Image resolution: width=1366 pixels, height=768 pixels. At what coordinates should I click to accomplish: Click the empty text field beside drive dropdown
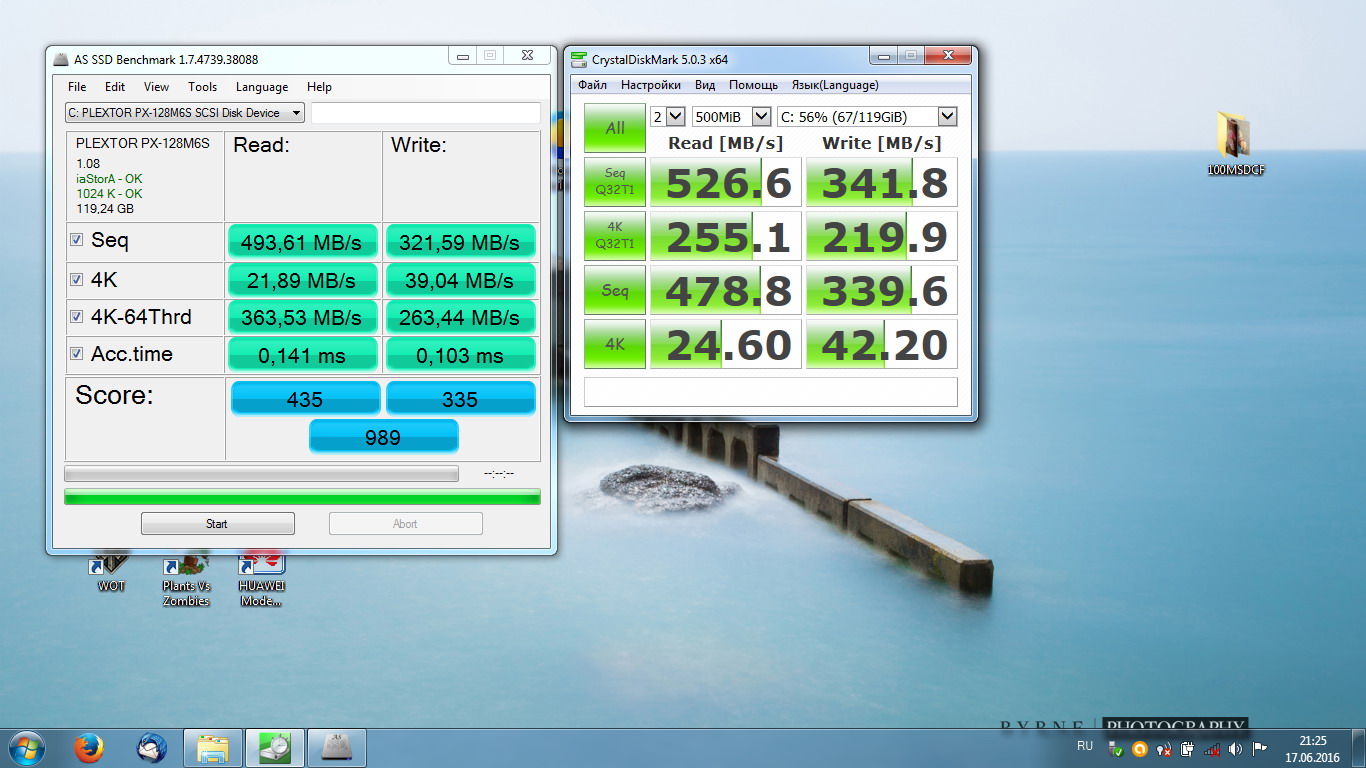[x=426, y=113]
